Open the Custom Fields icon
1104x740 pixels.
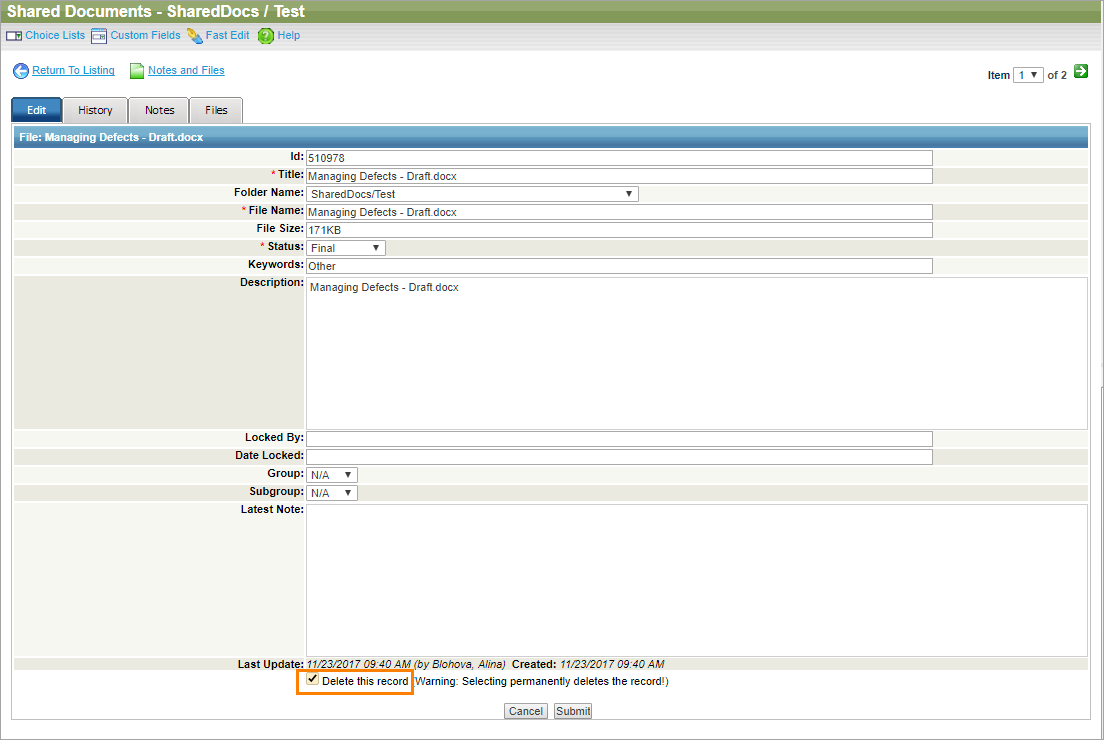pos(99,36)
